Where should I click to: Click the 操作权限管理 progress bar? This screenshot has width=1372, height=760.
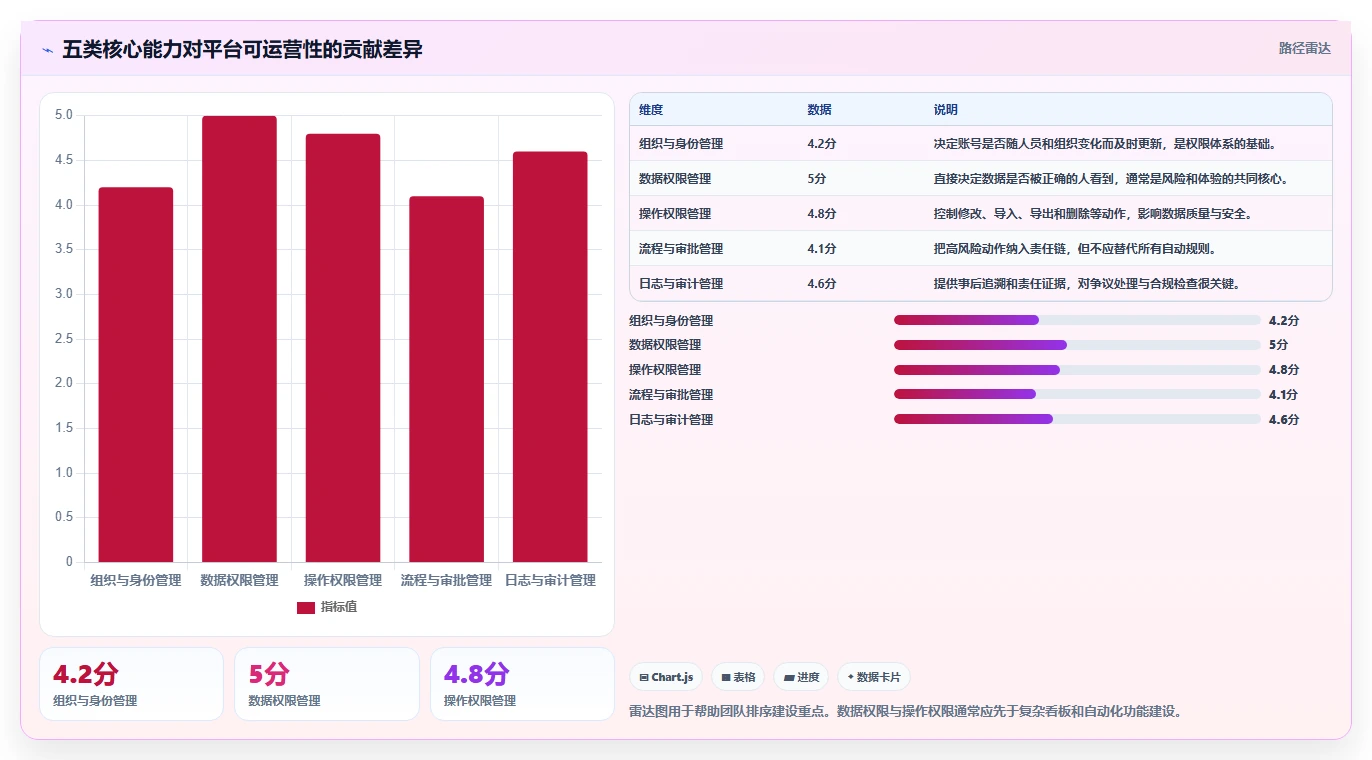1077,370
